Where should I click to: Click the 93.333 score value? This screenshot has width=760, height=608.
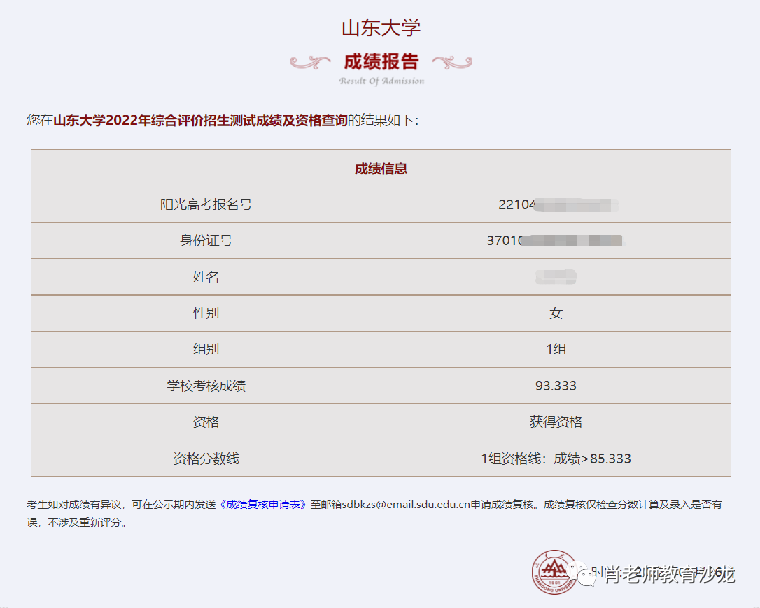pos(556,386)
